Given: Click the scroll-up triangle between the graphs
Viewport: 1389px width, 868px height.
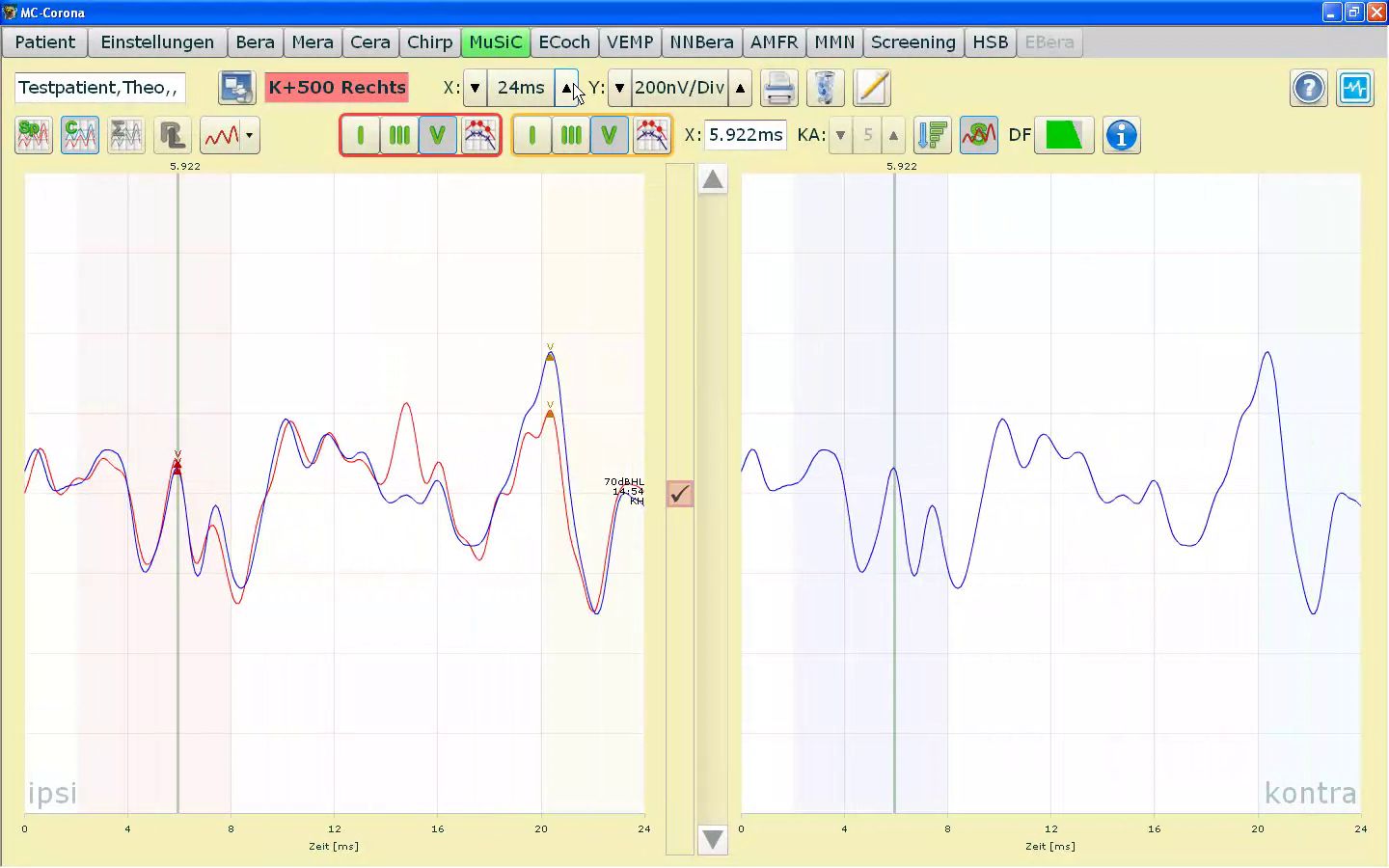Looking at the screenshot, I should pos(713,179).
